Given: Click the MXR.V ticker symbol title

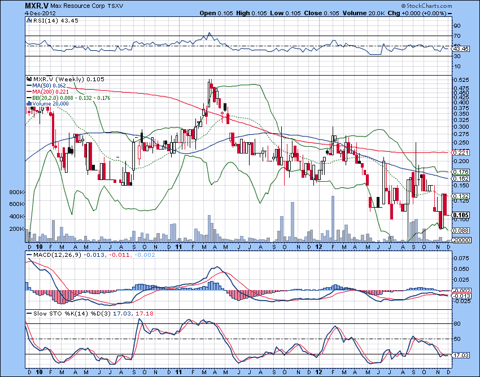Looking at the screenshot, I should coord(36,6).
